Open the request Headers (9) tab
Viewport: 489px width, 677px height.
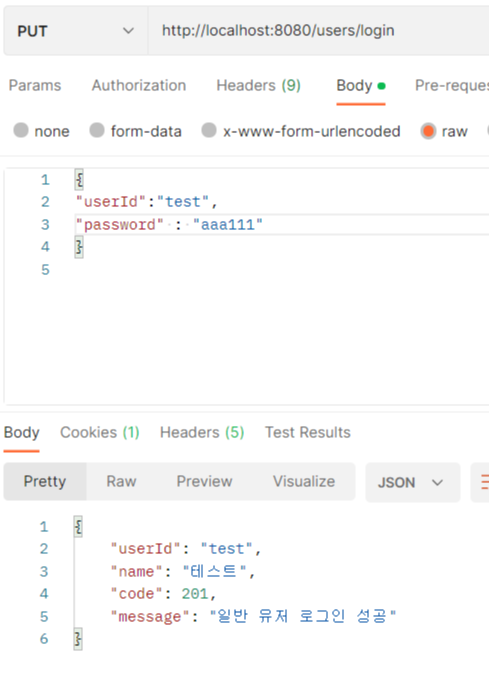(259, 85)
